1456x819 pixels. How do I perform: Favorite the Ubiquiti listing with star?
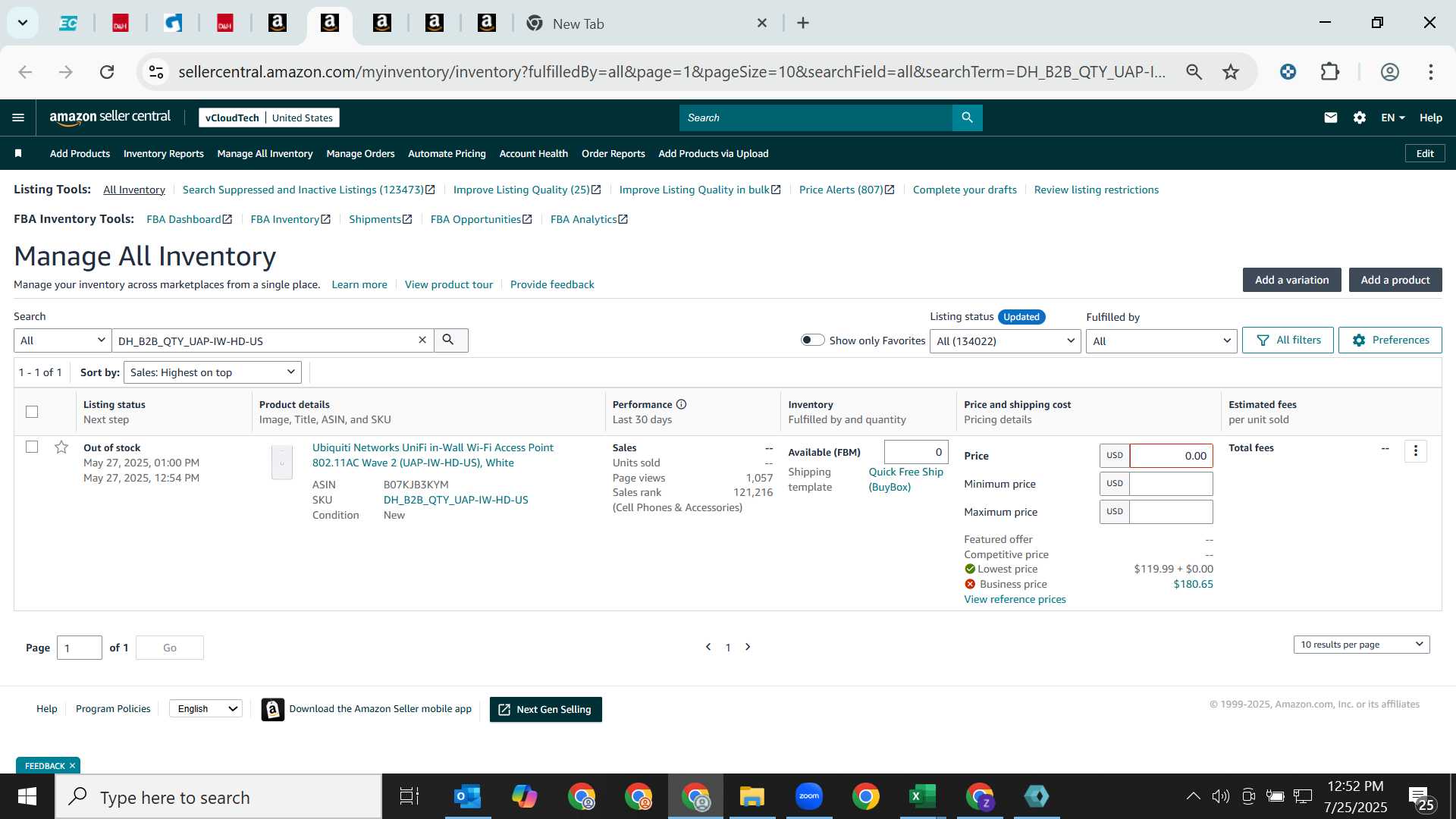click(x=61, y=447)
